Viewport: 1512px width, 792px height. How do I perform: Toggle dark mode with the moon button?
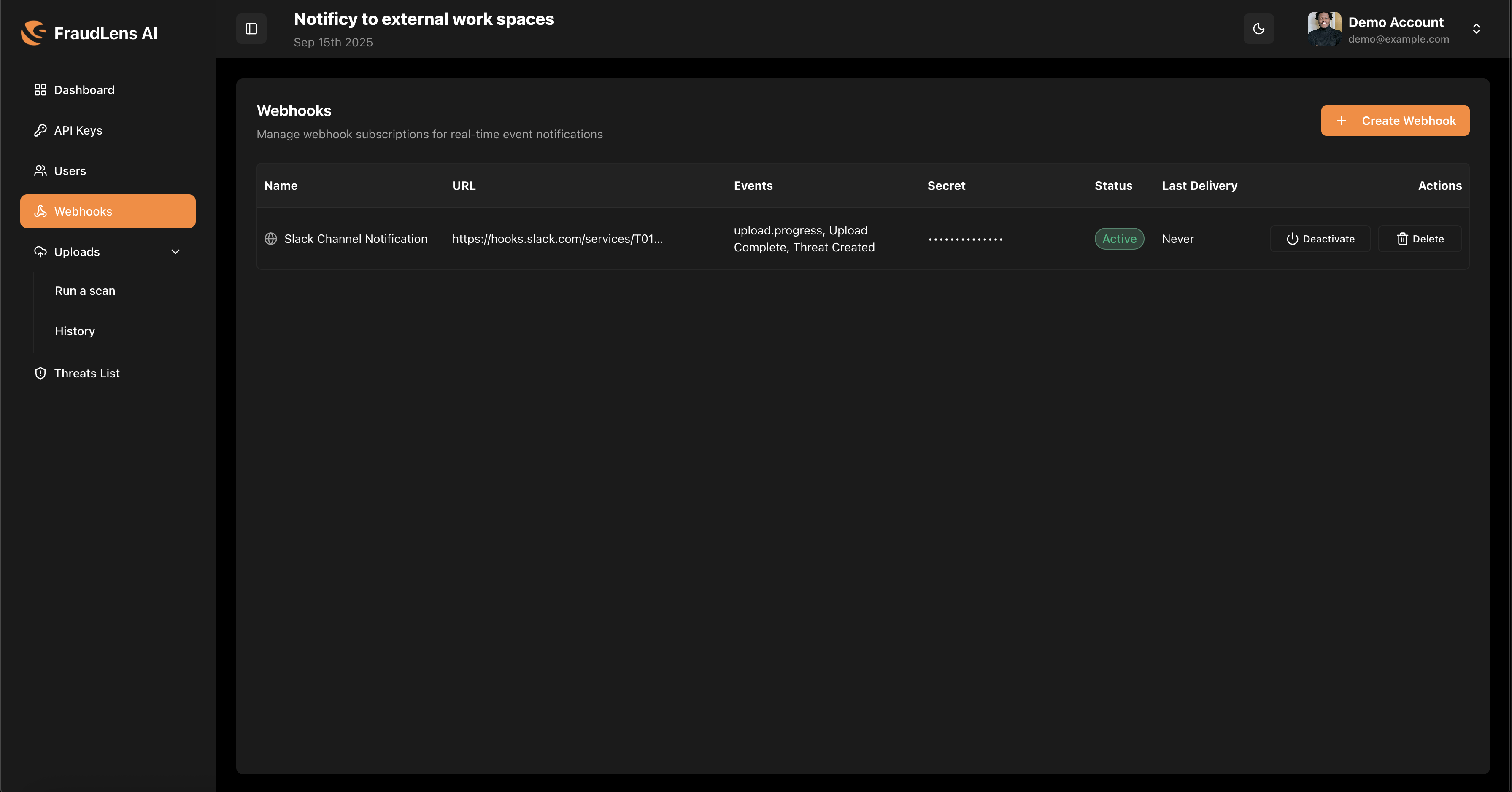pyautogui.click(x=1258, y=28)
